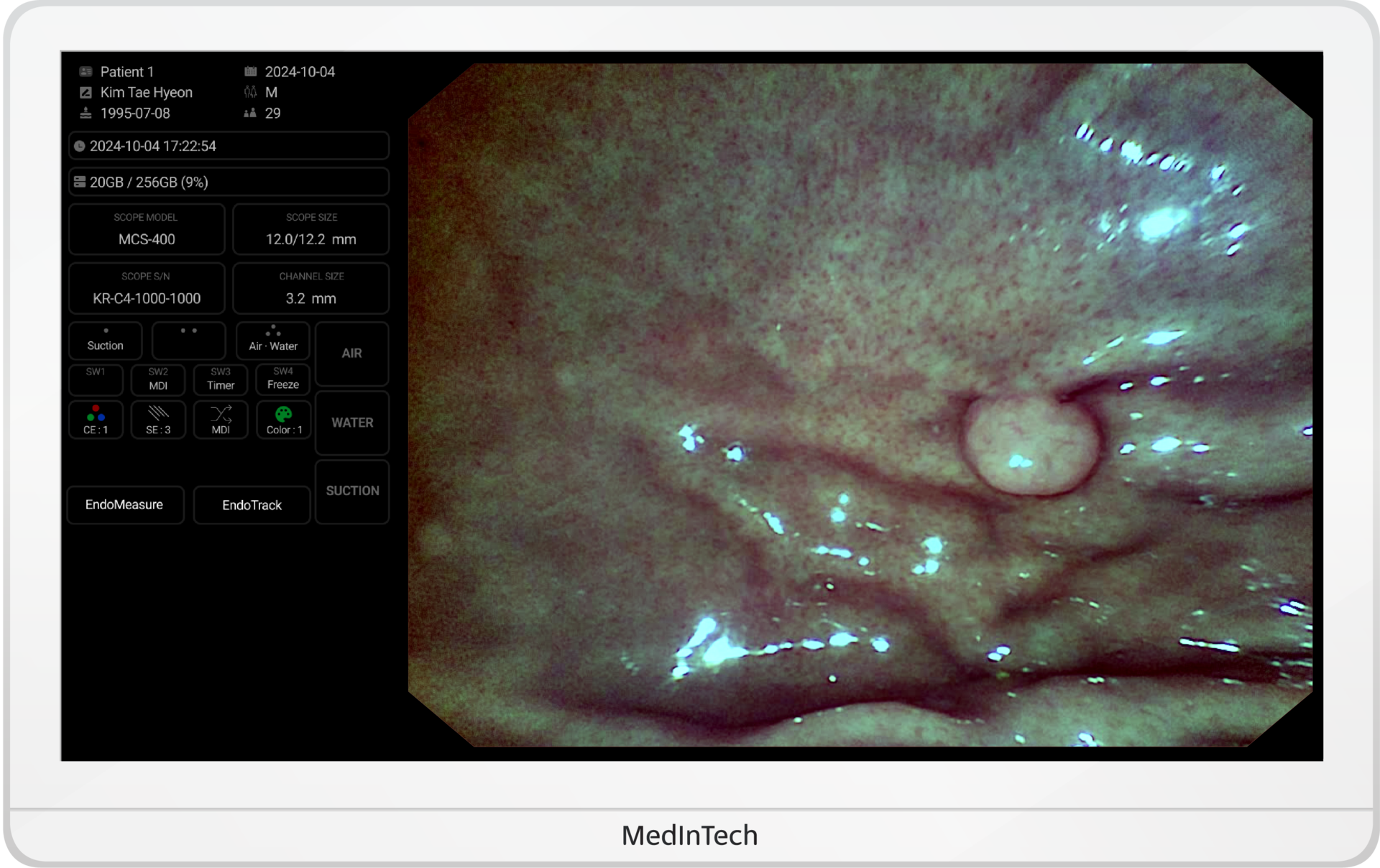Open the Channel Size 3.2 mm field

[311, 289]
